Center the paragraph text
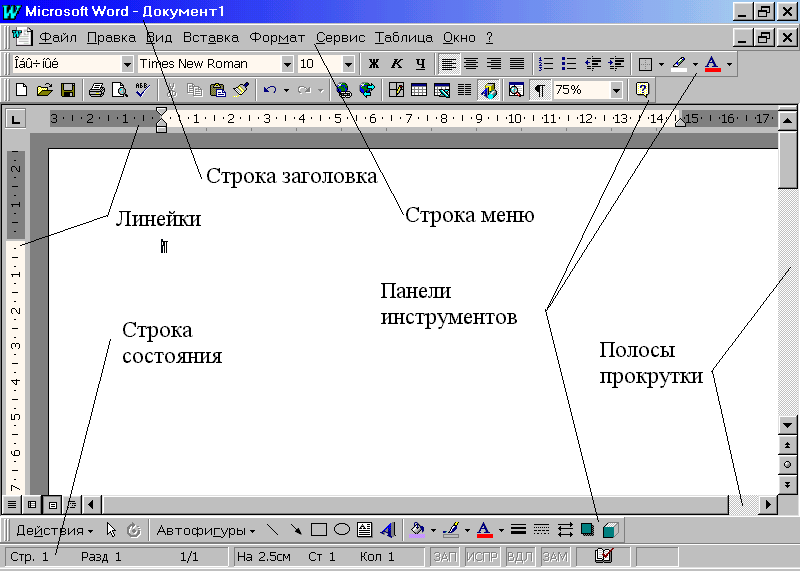Viewport: 800px width, 571px height. [x=471, y=64]
